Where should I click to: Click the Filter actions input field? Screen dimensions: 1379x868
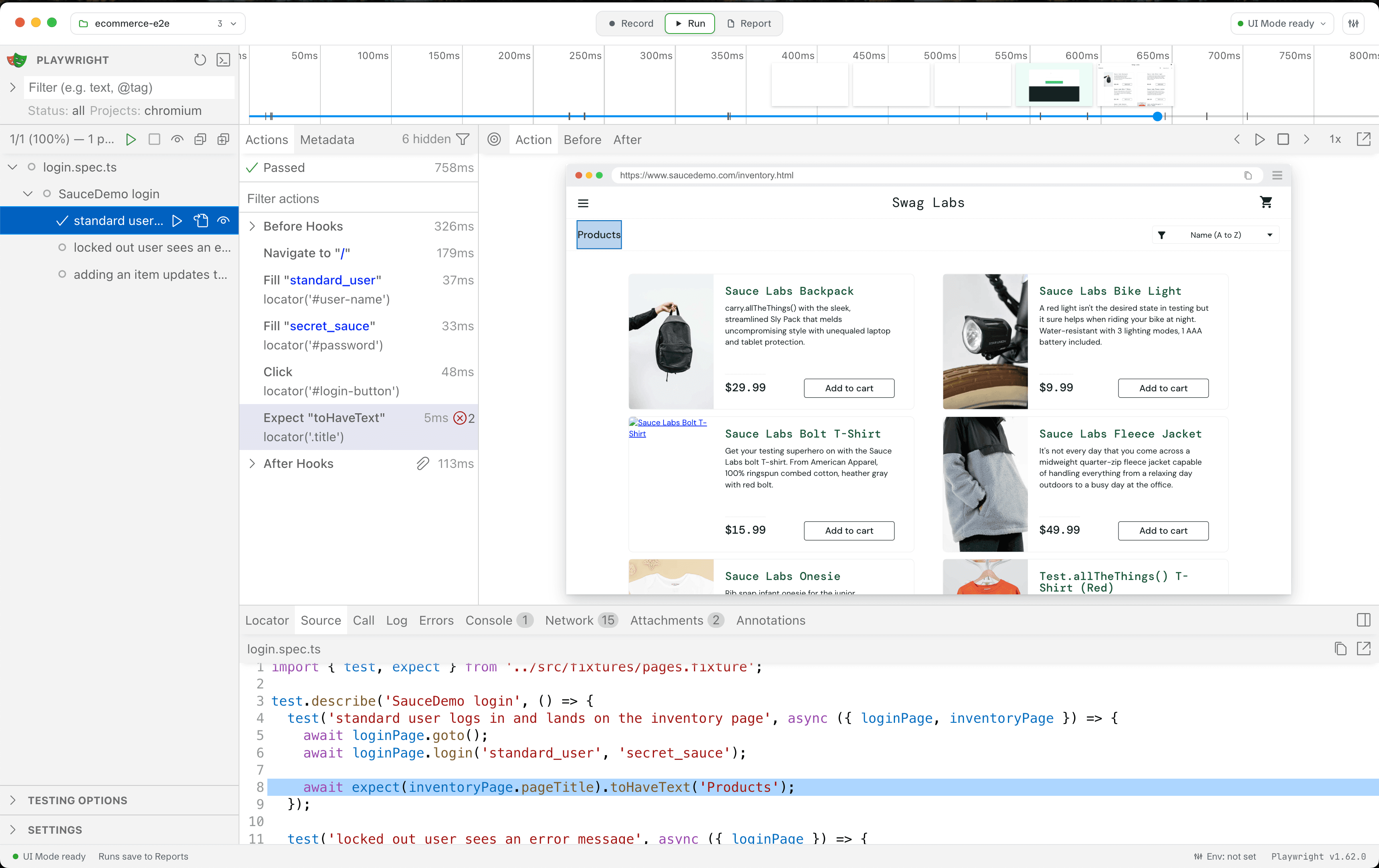[x=358, y=199]
